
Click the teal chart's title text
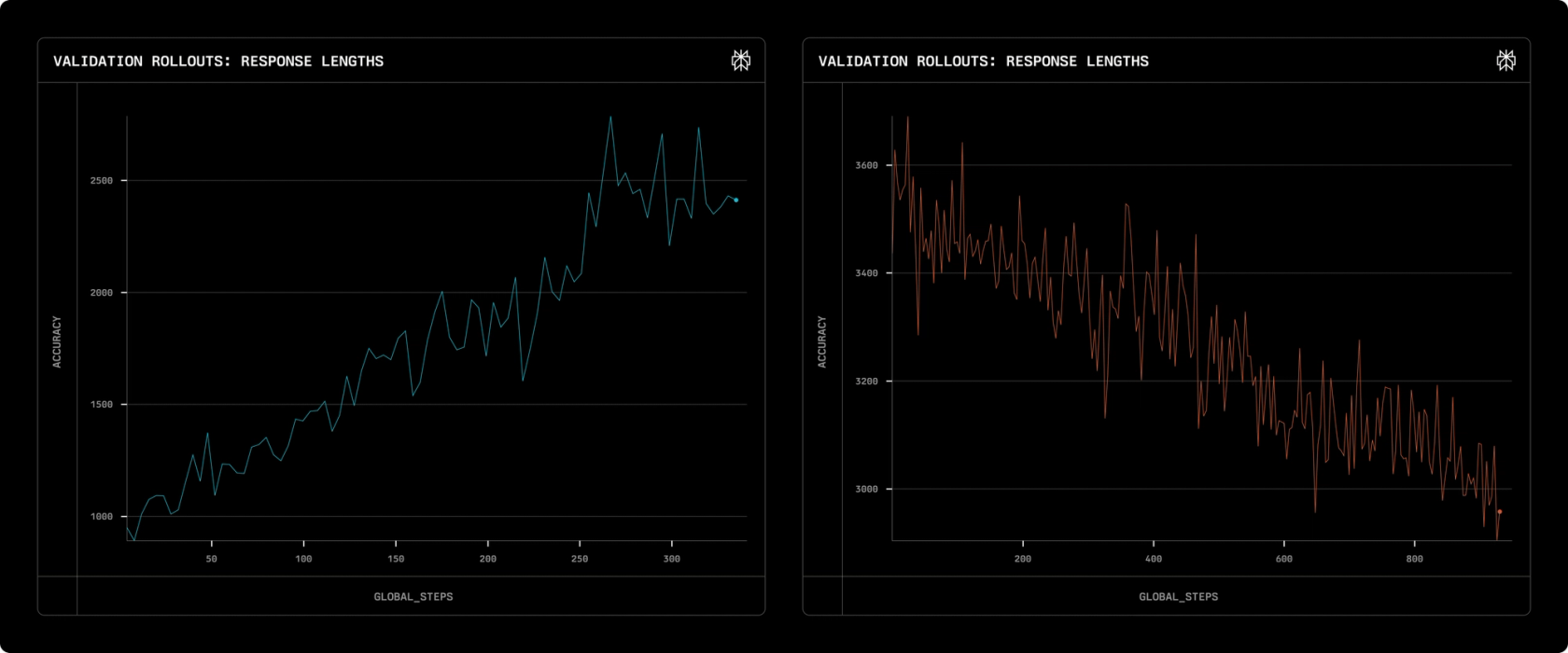(x=218, y=62)
